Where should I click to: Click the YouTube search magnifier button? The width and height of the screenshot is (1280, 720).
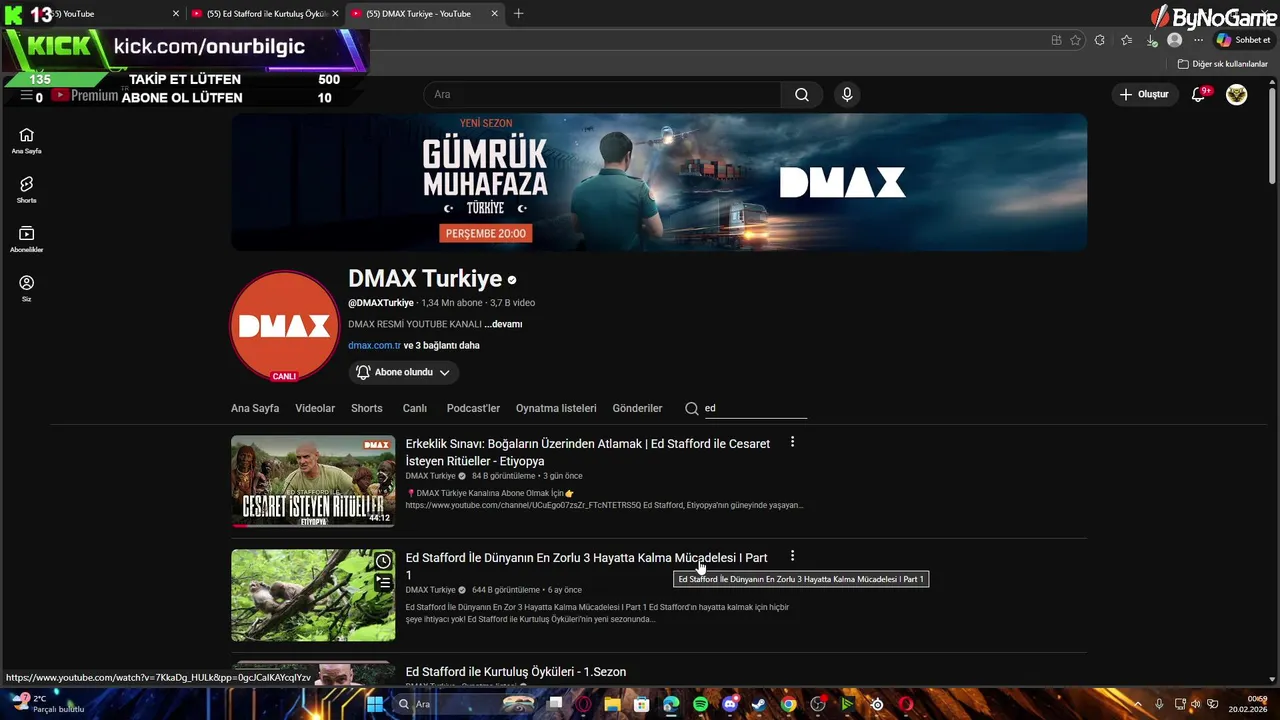pos(802,95)
